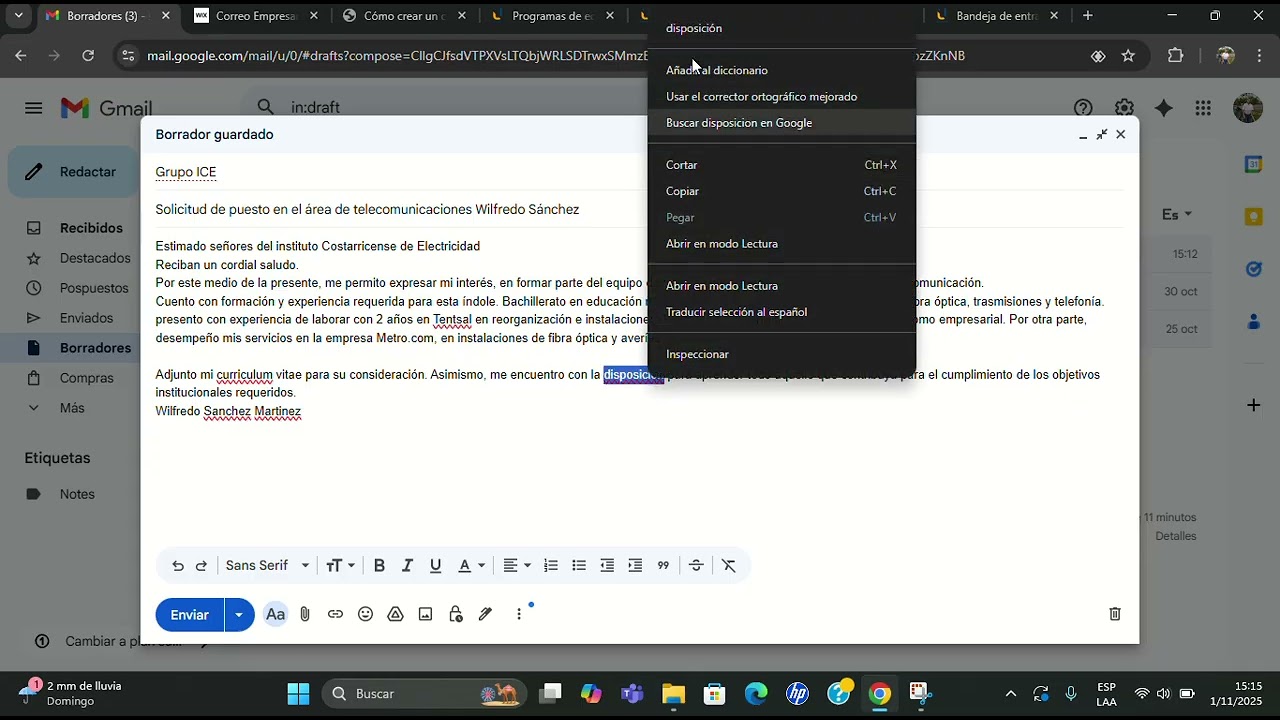Insert signature with the pen icon
The image size is (1280, 720).
point(485,614)
